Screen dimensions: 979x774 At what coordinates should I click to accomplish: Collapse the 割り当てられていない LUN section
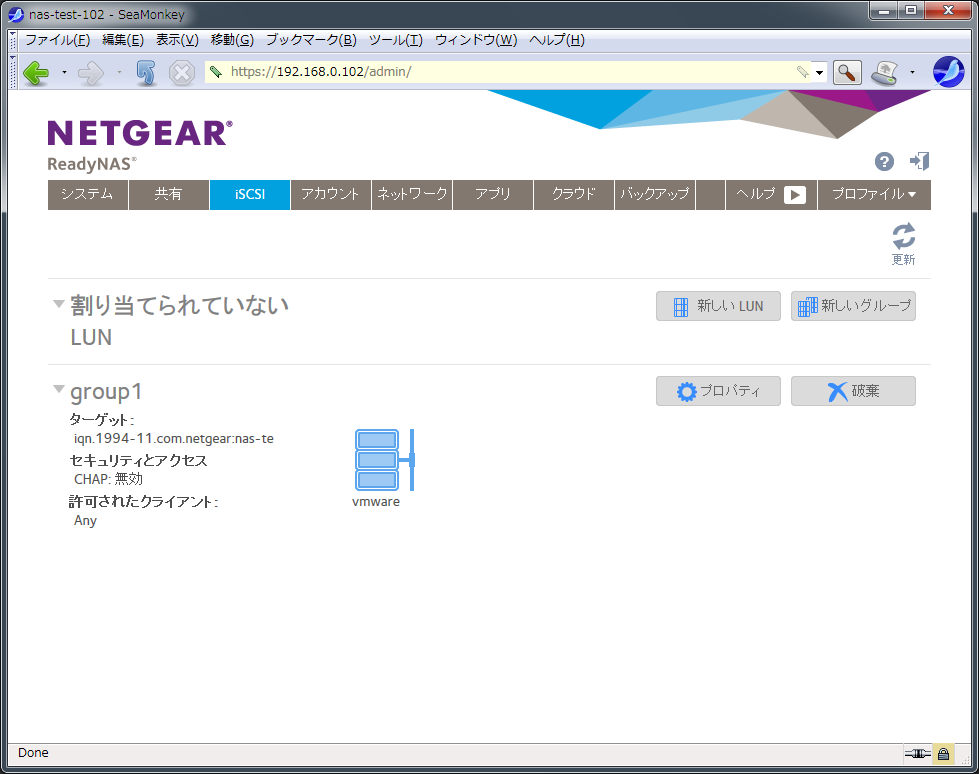59,304
